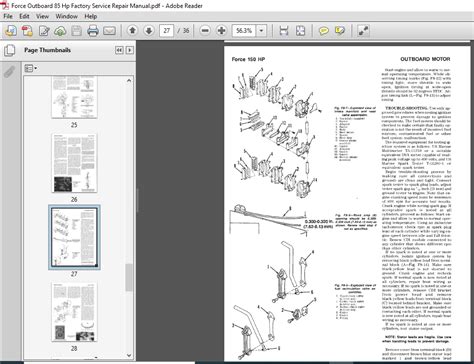
Task: Select the highlight text tool
Action: (x=340, y=31)
